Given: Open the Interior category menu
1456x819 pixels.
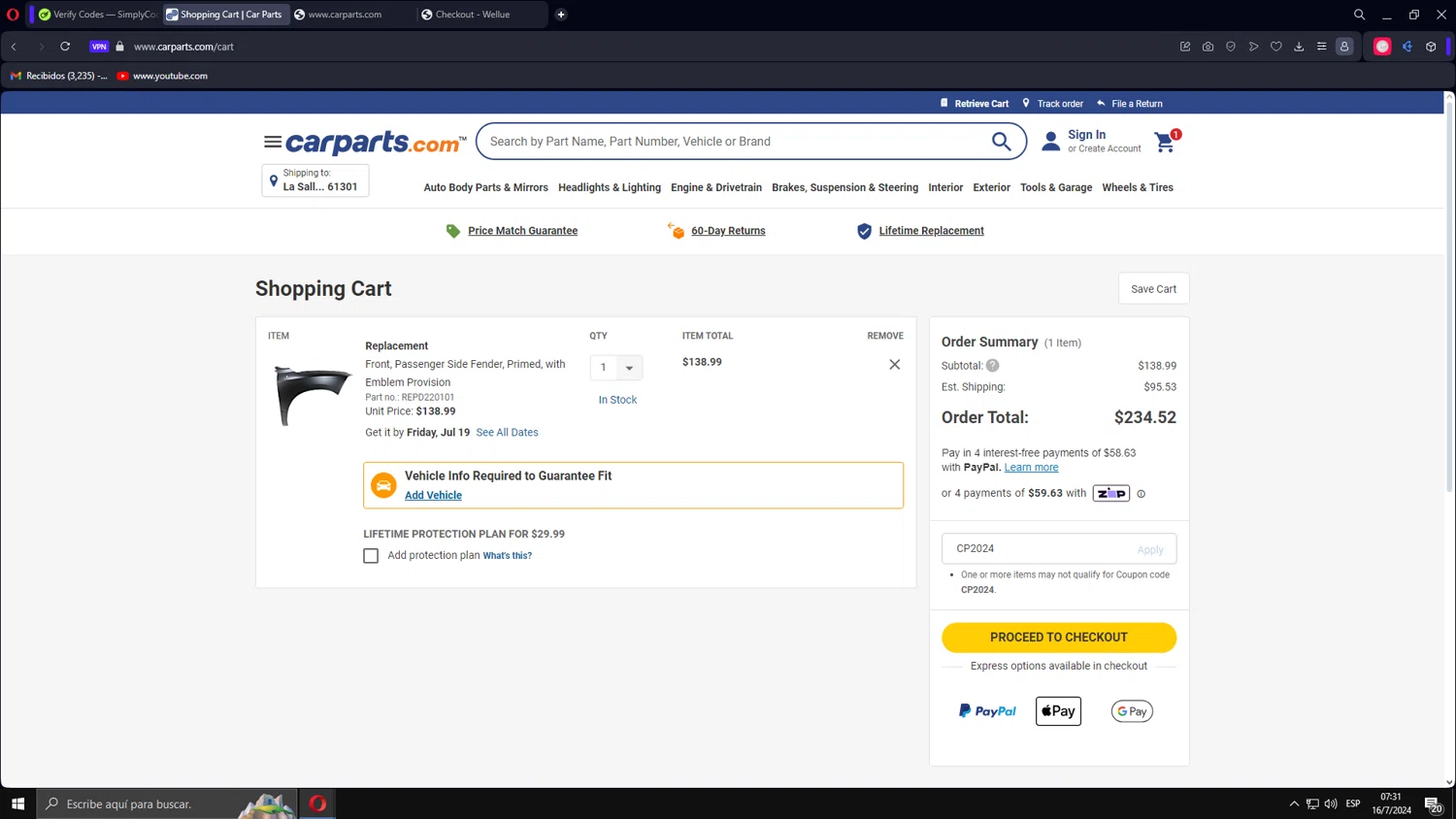Looking at the screenshot, I should coord(945,188).
